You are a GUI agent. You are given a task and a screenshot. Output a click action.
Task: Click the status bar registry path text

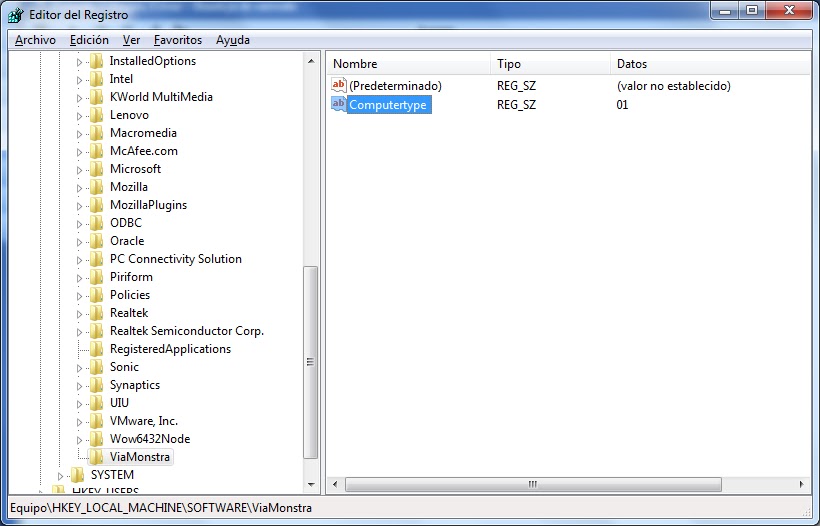point(161,508)
